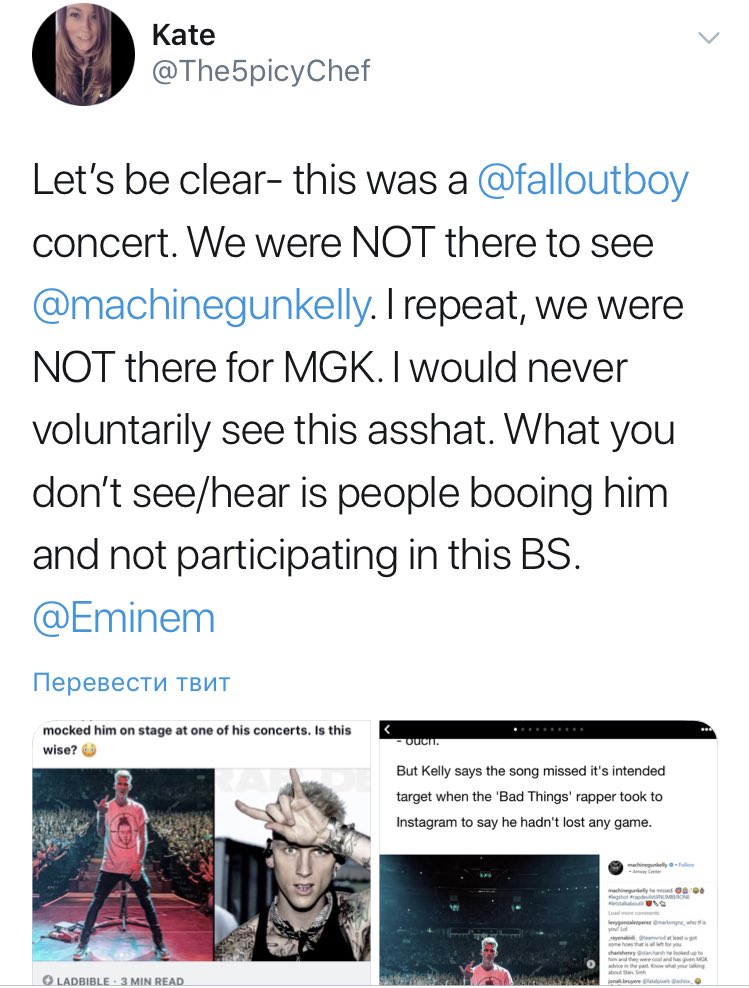
Task: Open the @Eminem mention
Action: coord(124,617)
